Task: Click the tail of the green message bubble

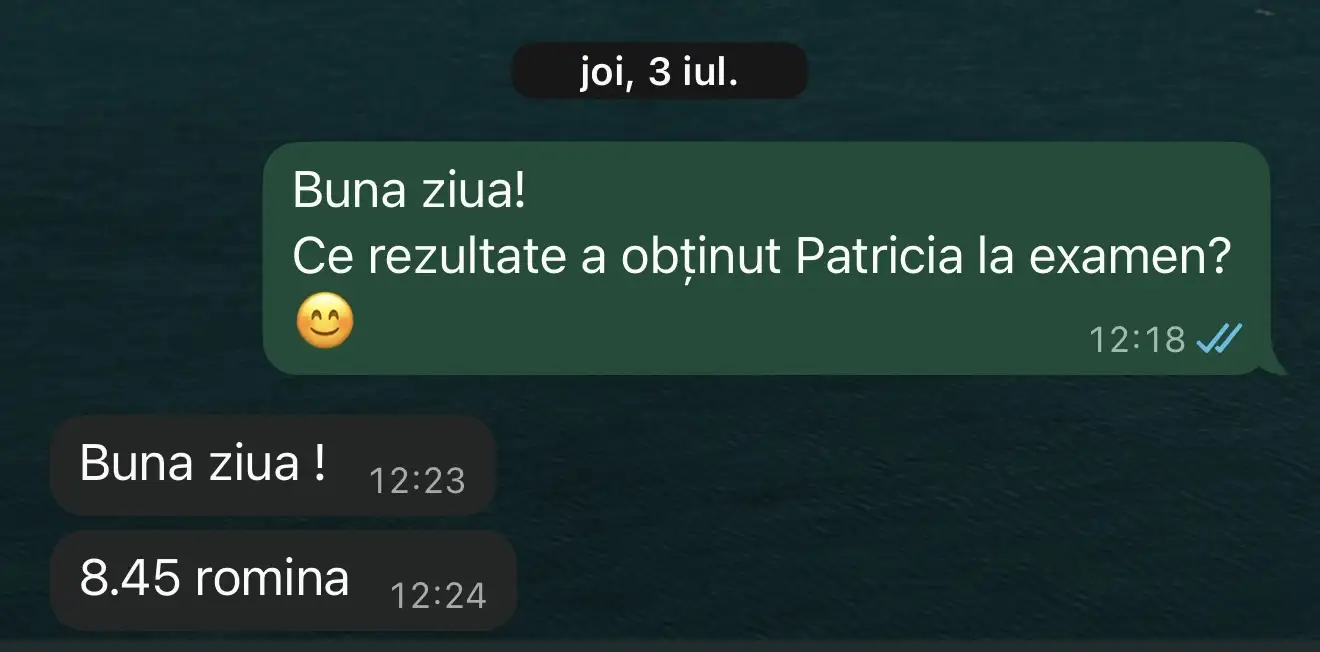Action: [1276, 366]
